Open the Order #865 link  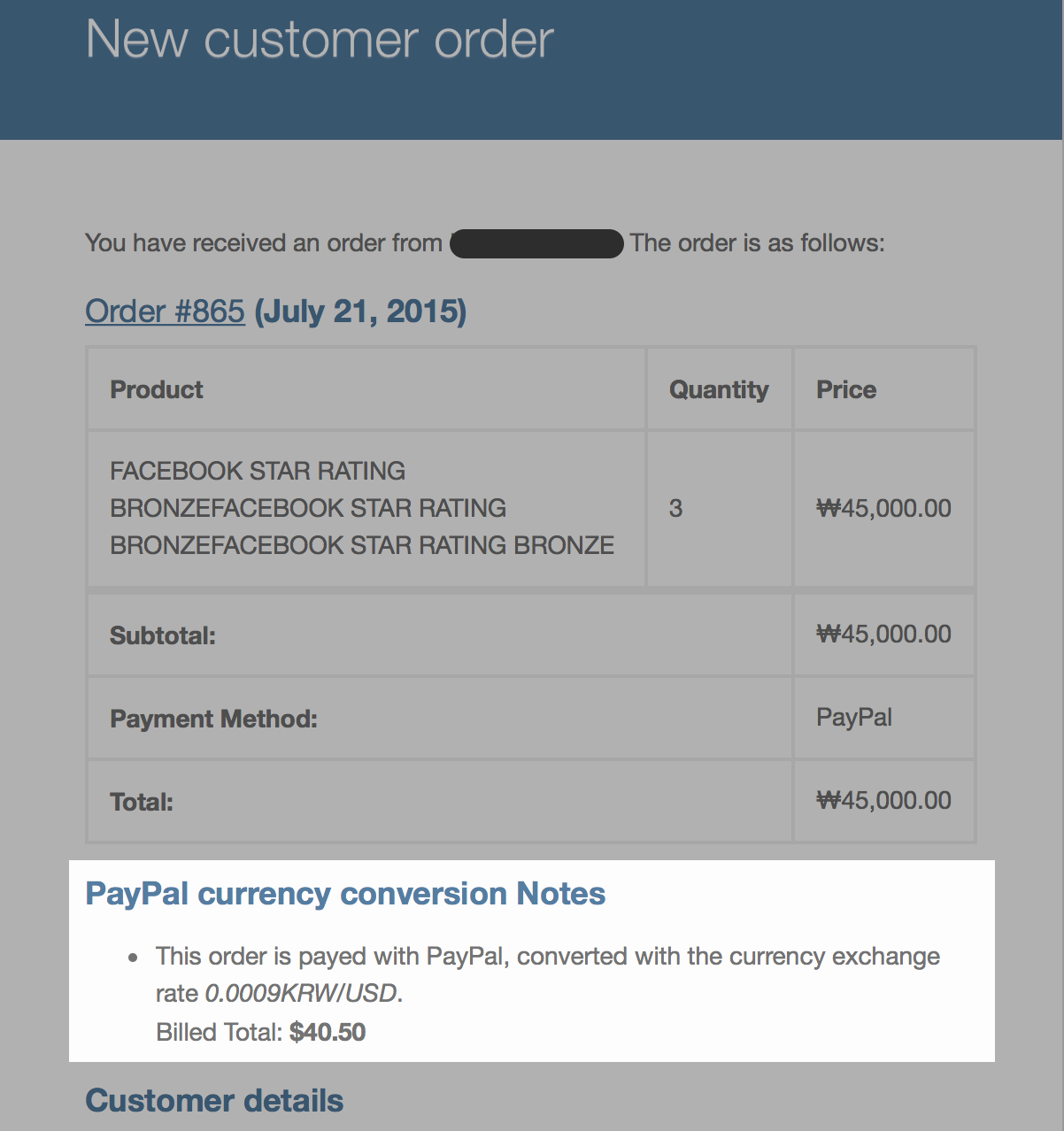point(165,312)
